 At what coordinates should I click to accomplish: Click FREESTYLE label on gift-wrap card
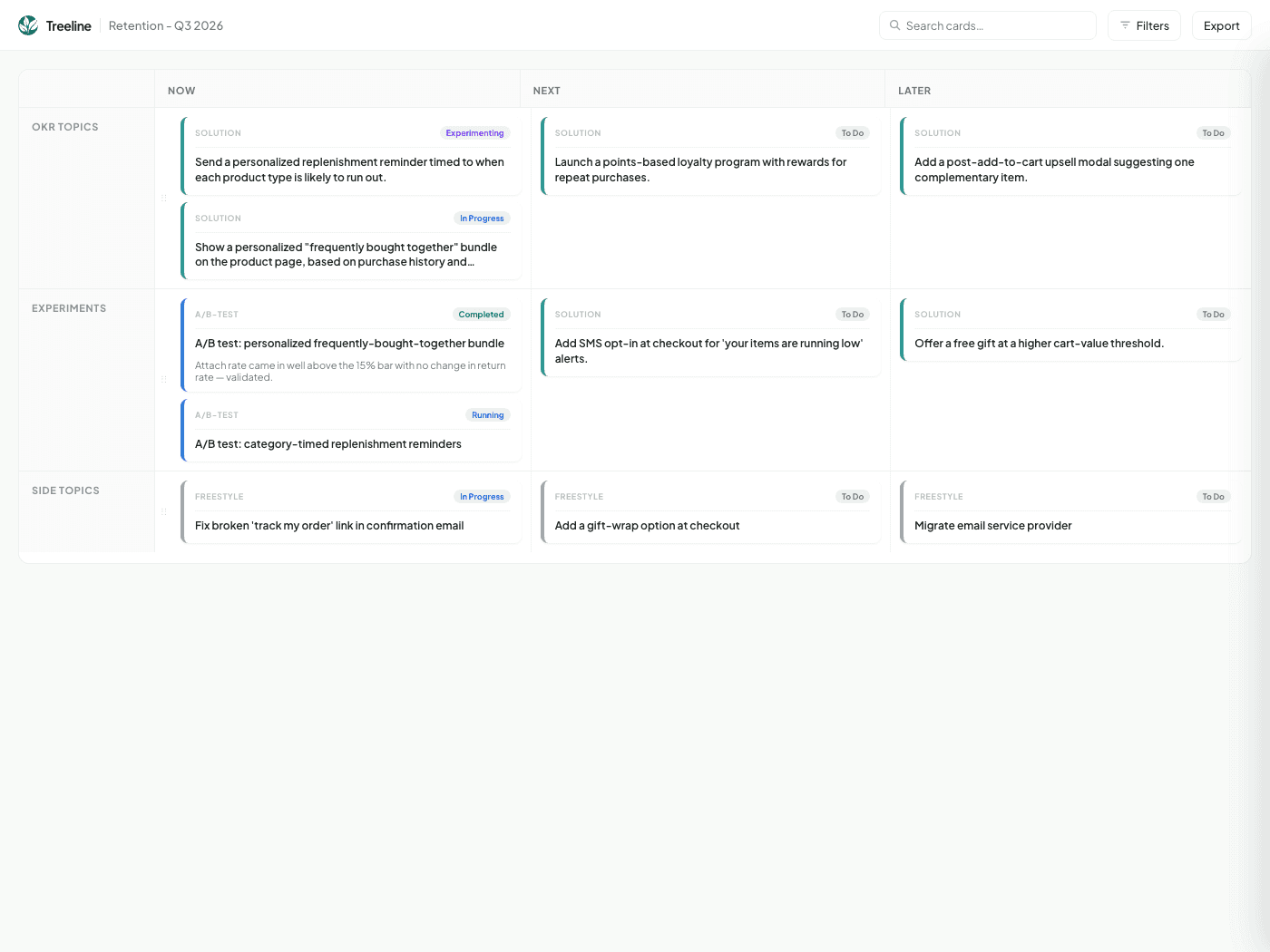point(579,497)
